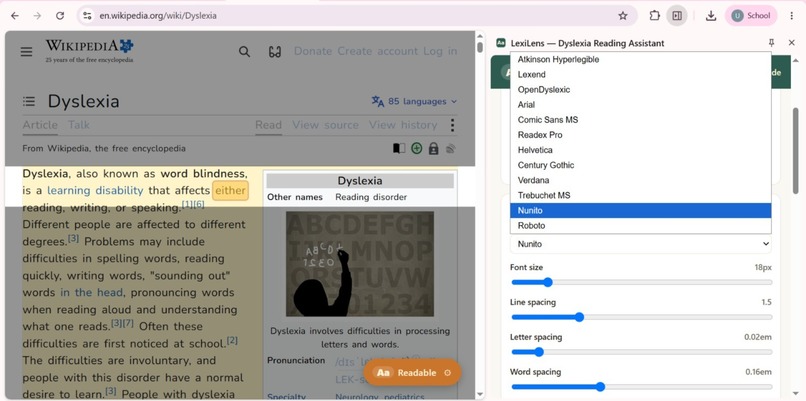Click the spoken article audio icon
The image size is (806, 401).
point(451,149)
